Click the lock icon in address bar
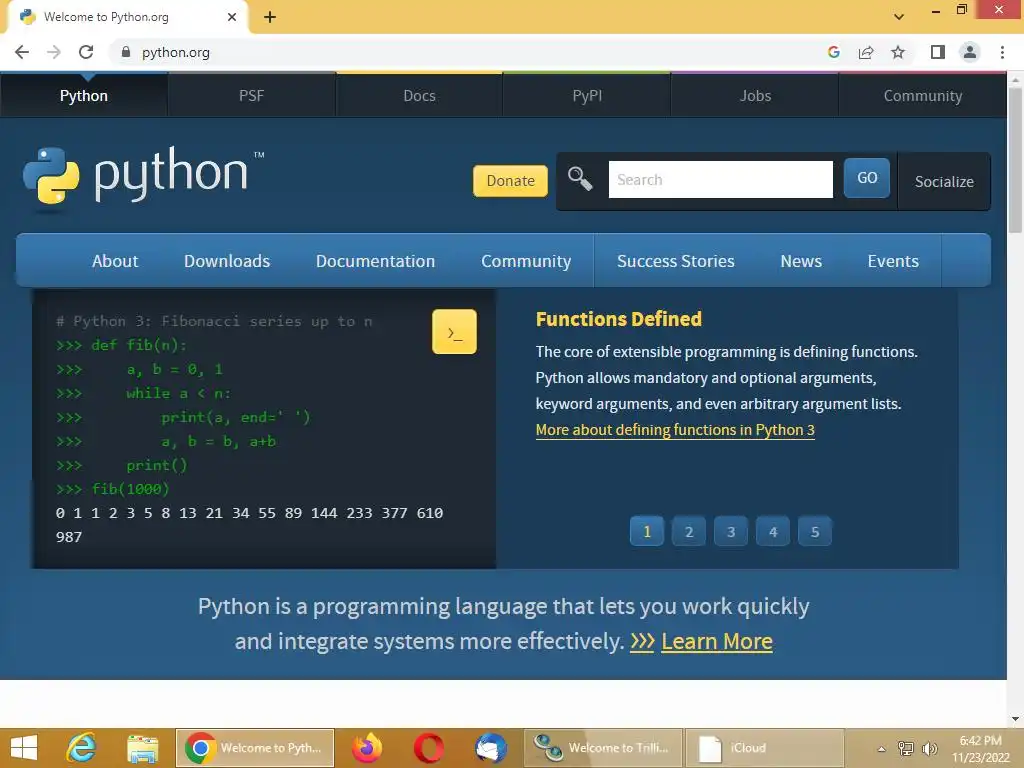This screenshot has height=768, width=1024. click(126, 52)
